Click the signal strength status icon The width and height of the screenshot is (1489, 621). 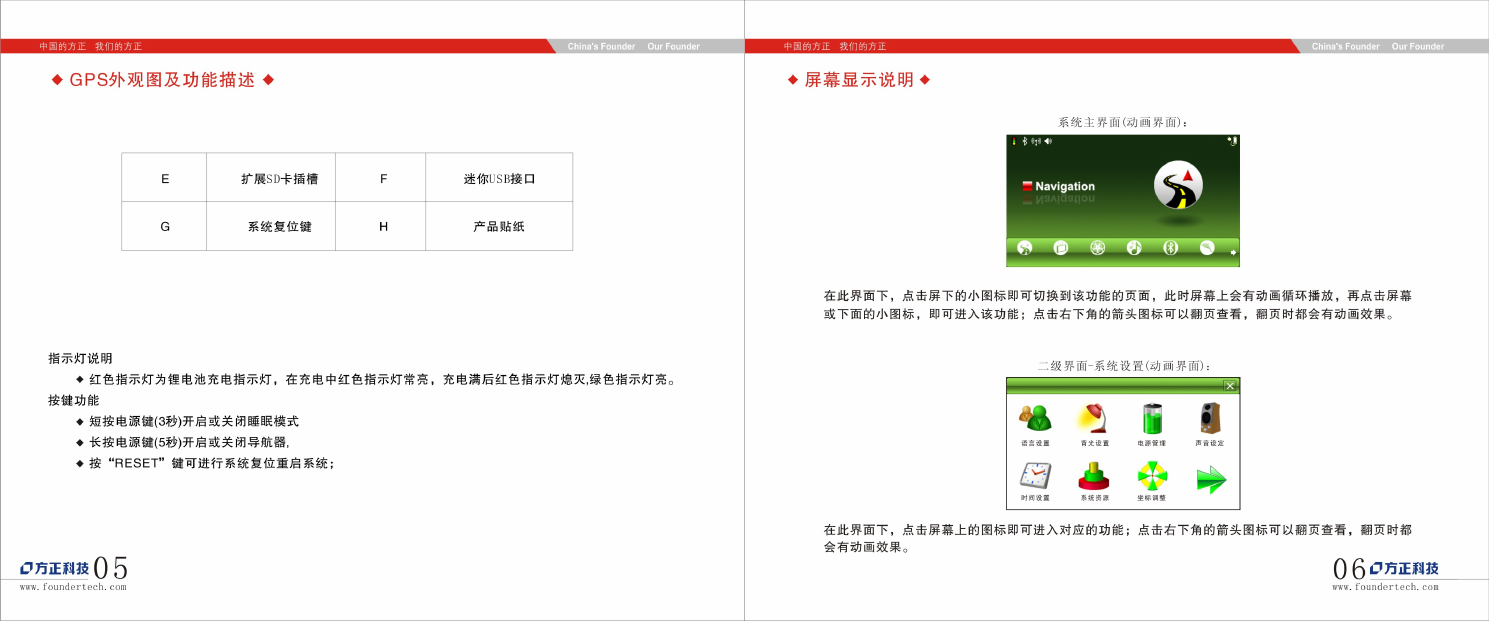(1036, 141)
